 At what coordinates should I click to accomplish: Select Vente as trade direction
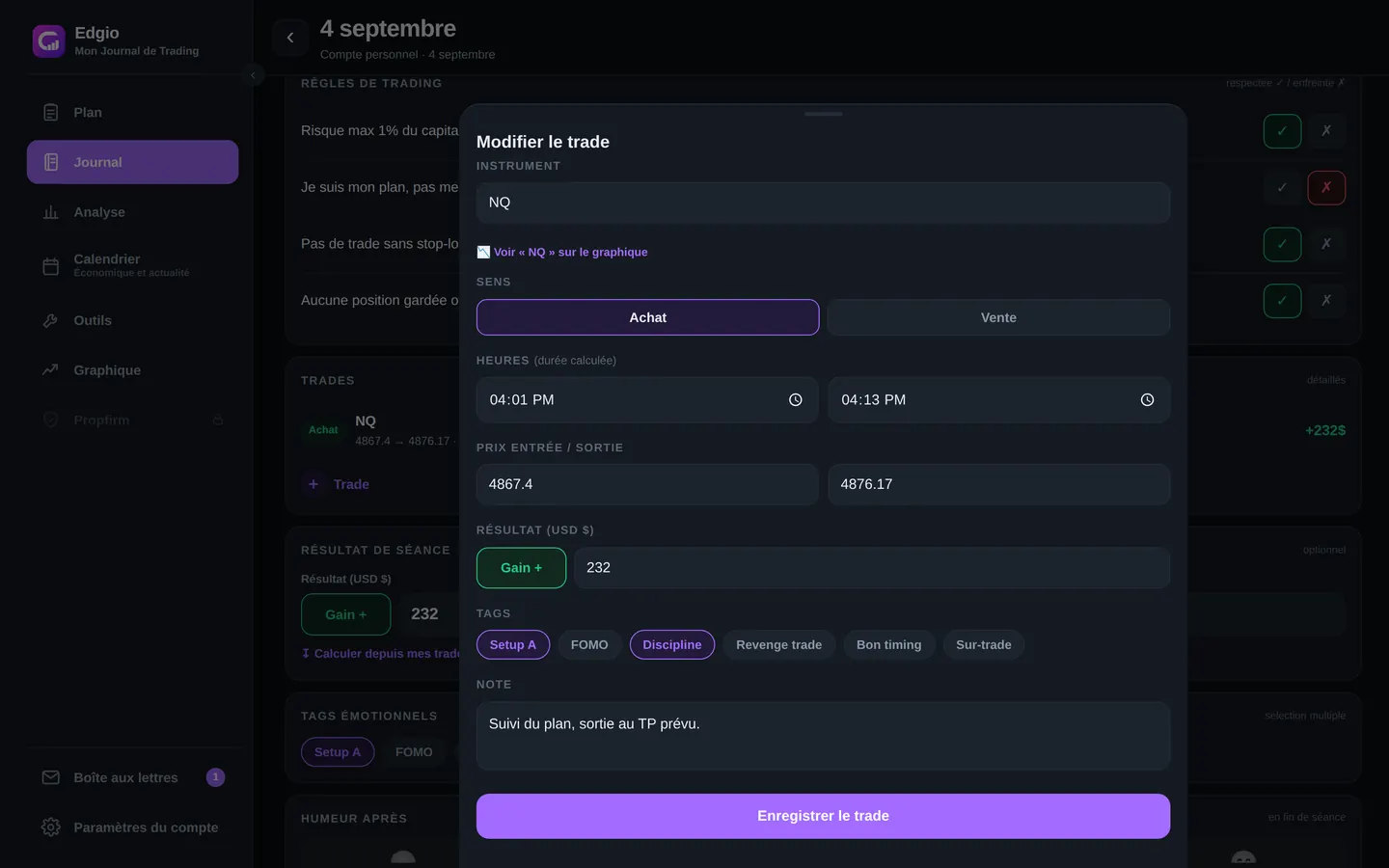click(x=998, y=317)
